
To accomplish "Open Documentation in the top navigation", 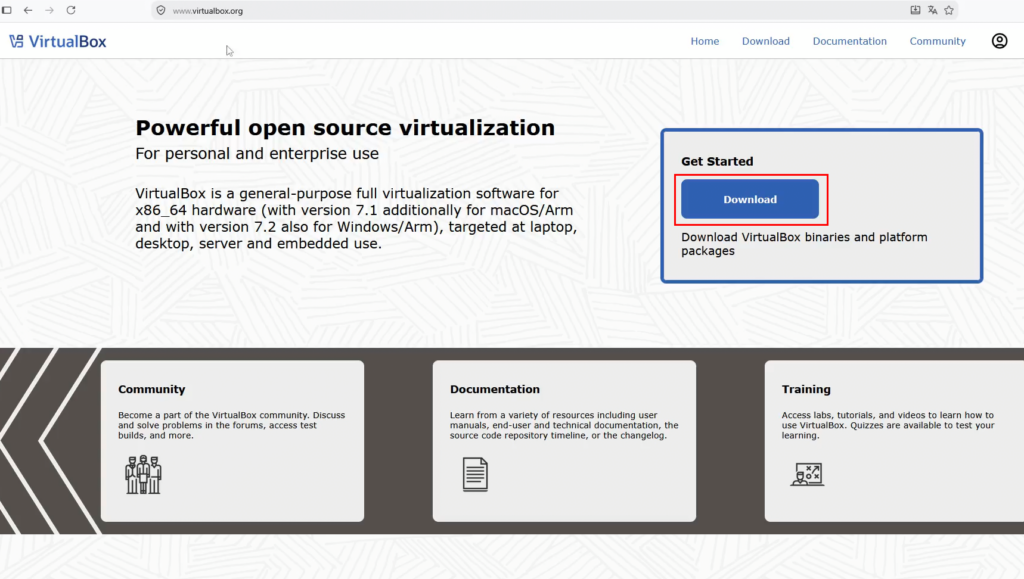I will click(850, 41).
